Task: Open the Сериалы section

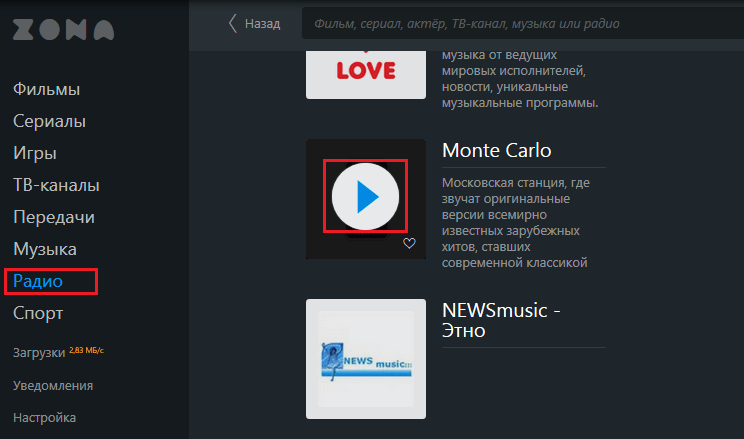Action: (49, 121)
